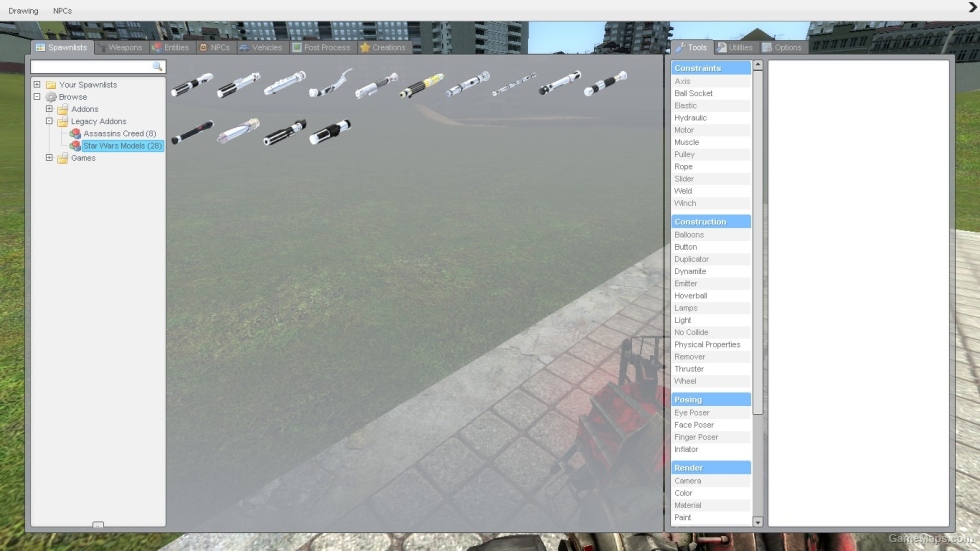The image size is (980, 551).
Task: Open the Options tab
Action: coord(782,47)
